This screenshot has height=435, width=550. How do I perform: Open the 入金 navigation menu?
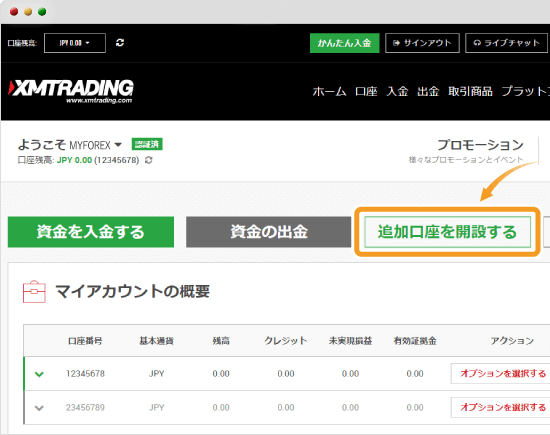coord(397,91)
